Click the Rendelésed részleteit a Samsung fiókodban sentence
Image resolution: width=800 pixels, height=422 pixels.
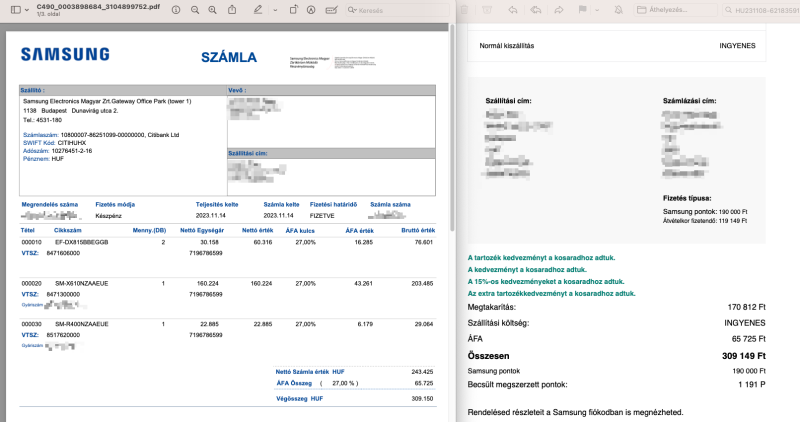[x=575, y=412]
